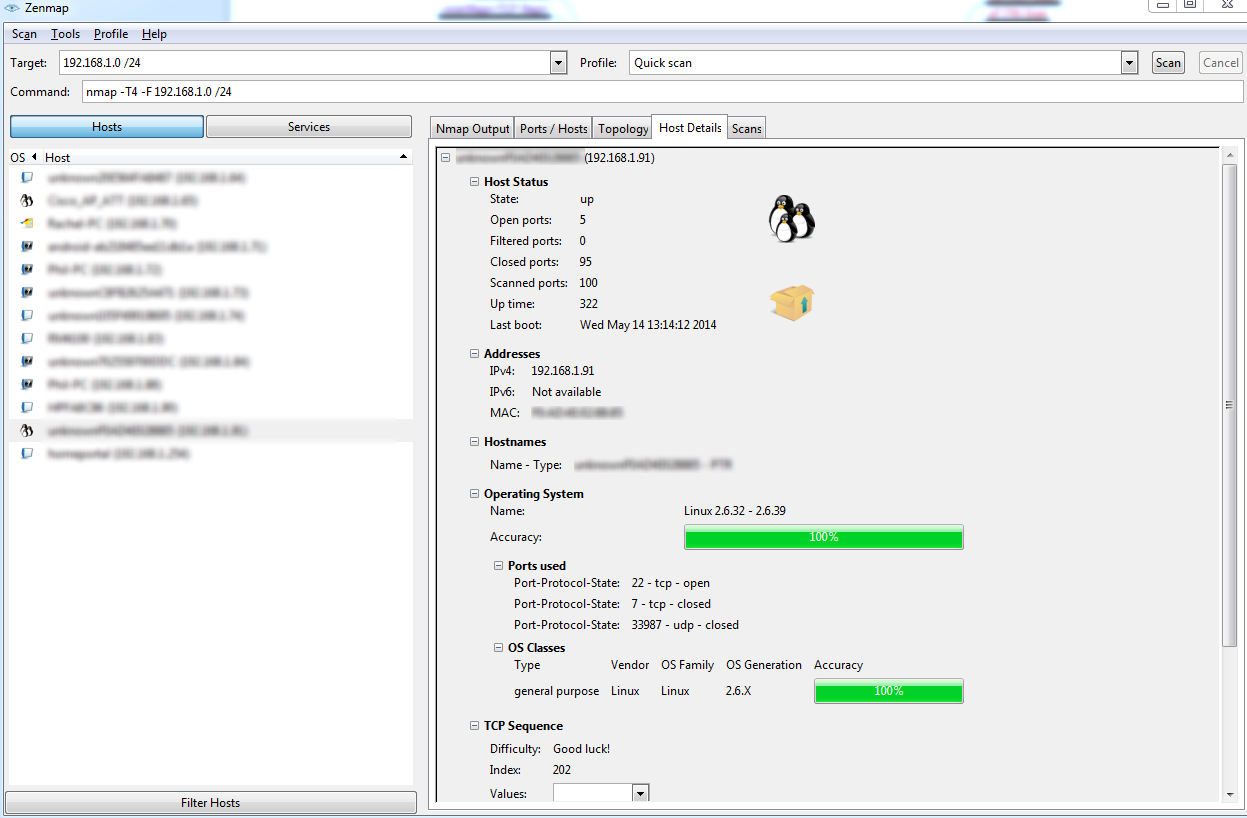Switch to the Topology tab

click(x=623, y=129)
